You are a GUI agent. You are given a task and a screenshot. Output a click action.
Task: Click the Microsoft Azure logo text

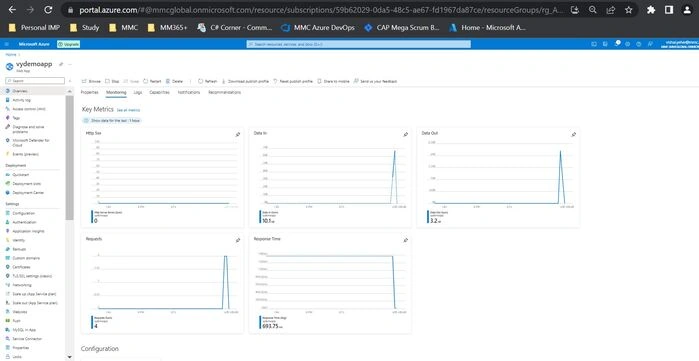point(34,44)
